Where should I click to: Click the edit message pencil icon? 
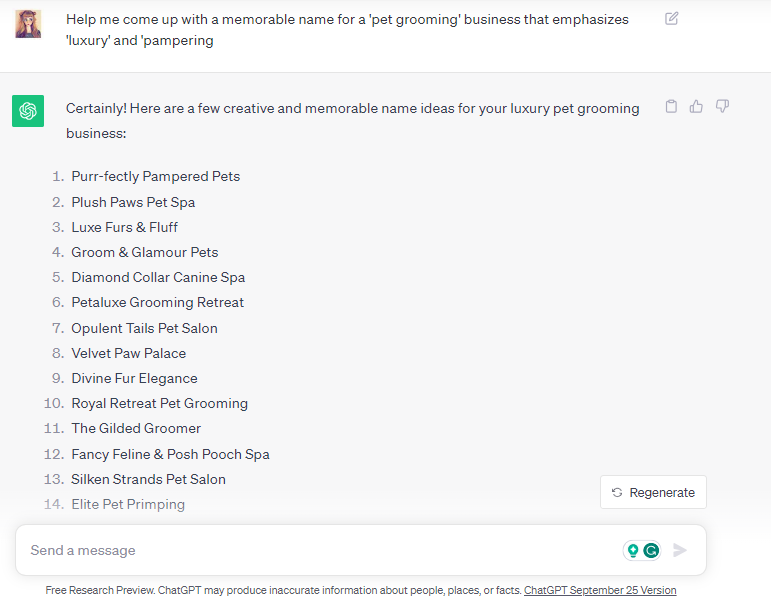tap(672, 18)
